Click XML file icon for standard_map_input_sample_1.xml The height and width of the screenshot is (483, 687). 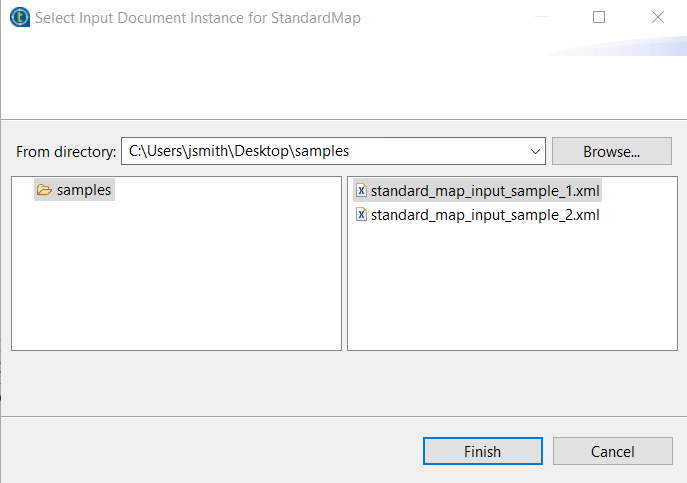coord(361,190)
